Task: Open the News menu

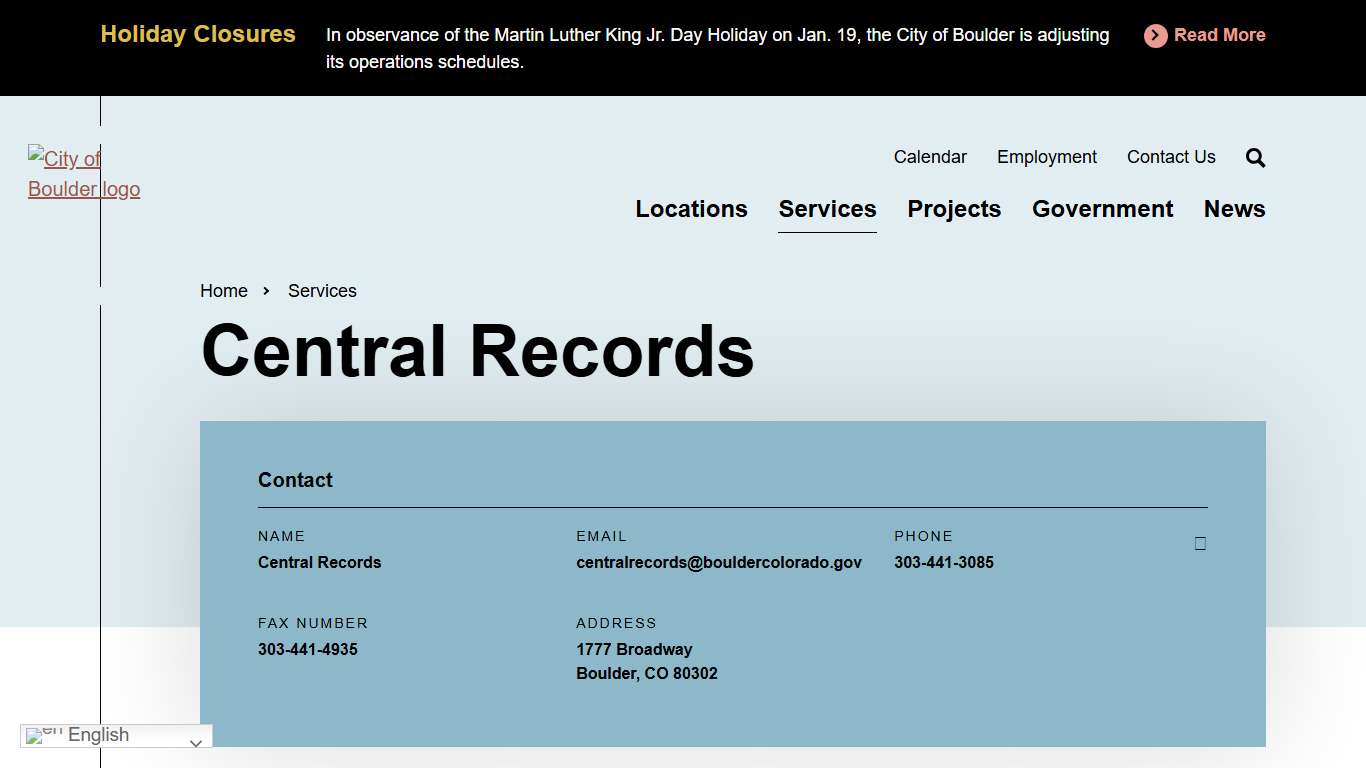Action: [x=1234, y=209]
